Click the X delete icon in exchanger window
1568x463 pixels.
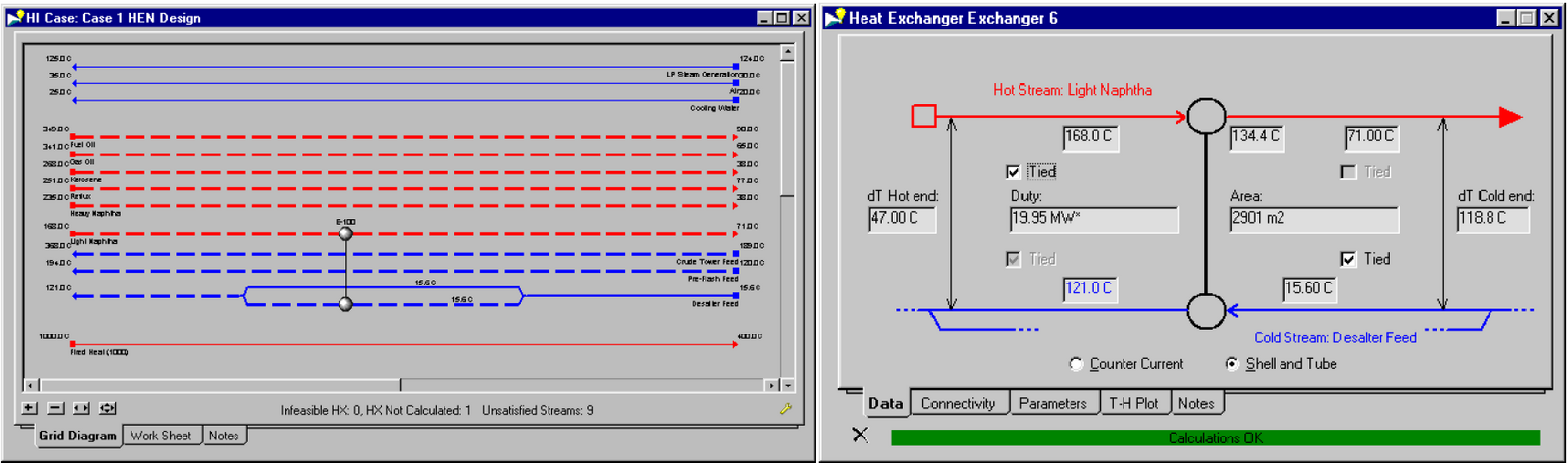point(860,435)
